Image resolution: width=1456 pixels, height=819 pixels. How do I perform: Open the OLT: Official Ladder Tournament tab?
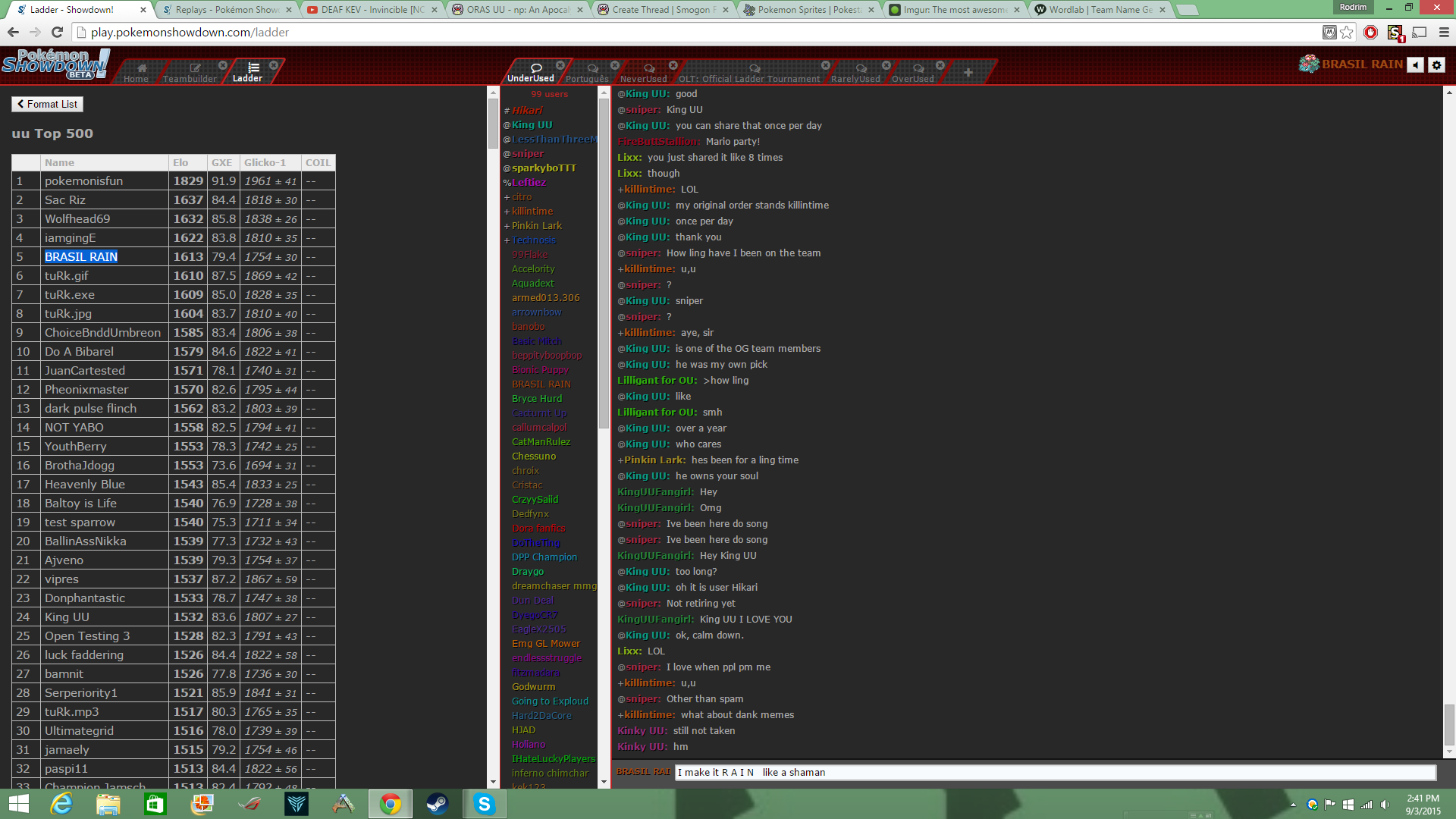click(x=749, y=72)
